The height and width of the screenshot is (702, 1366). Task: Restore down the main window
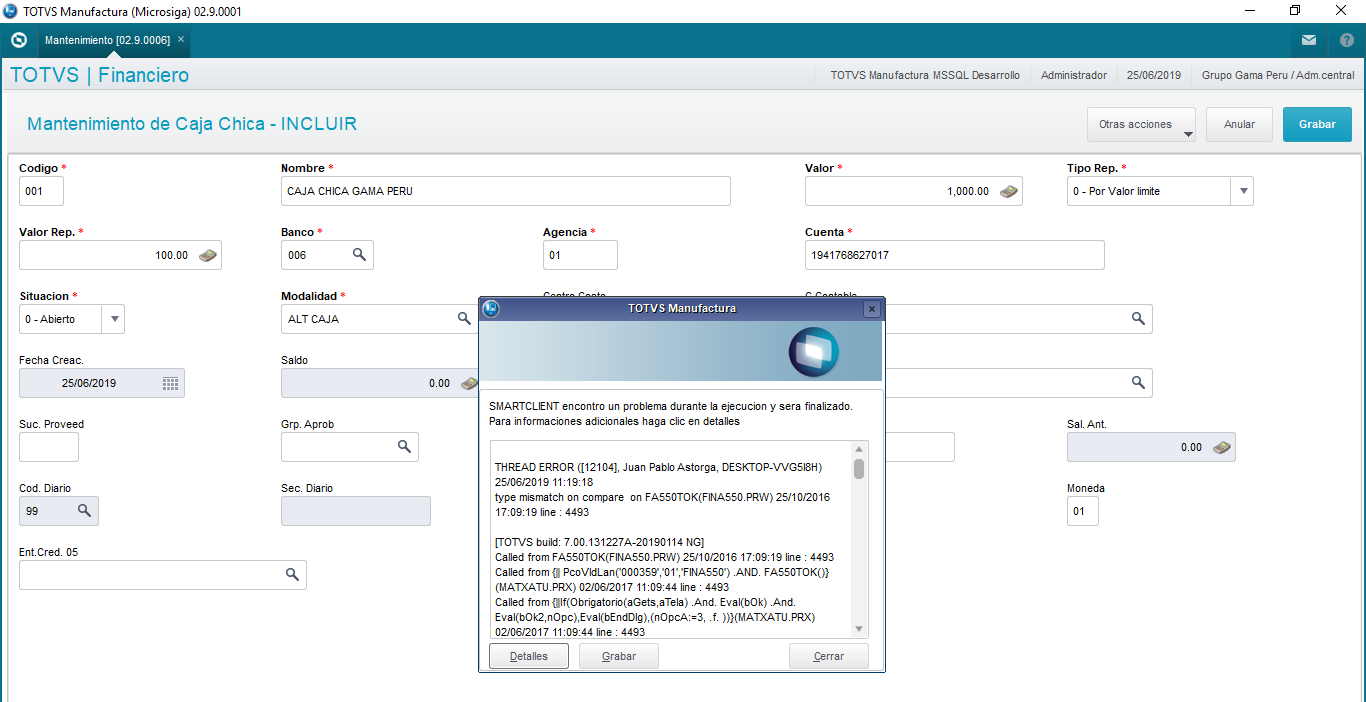[1295, 11]
